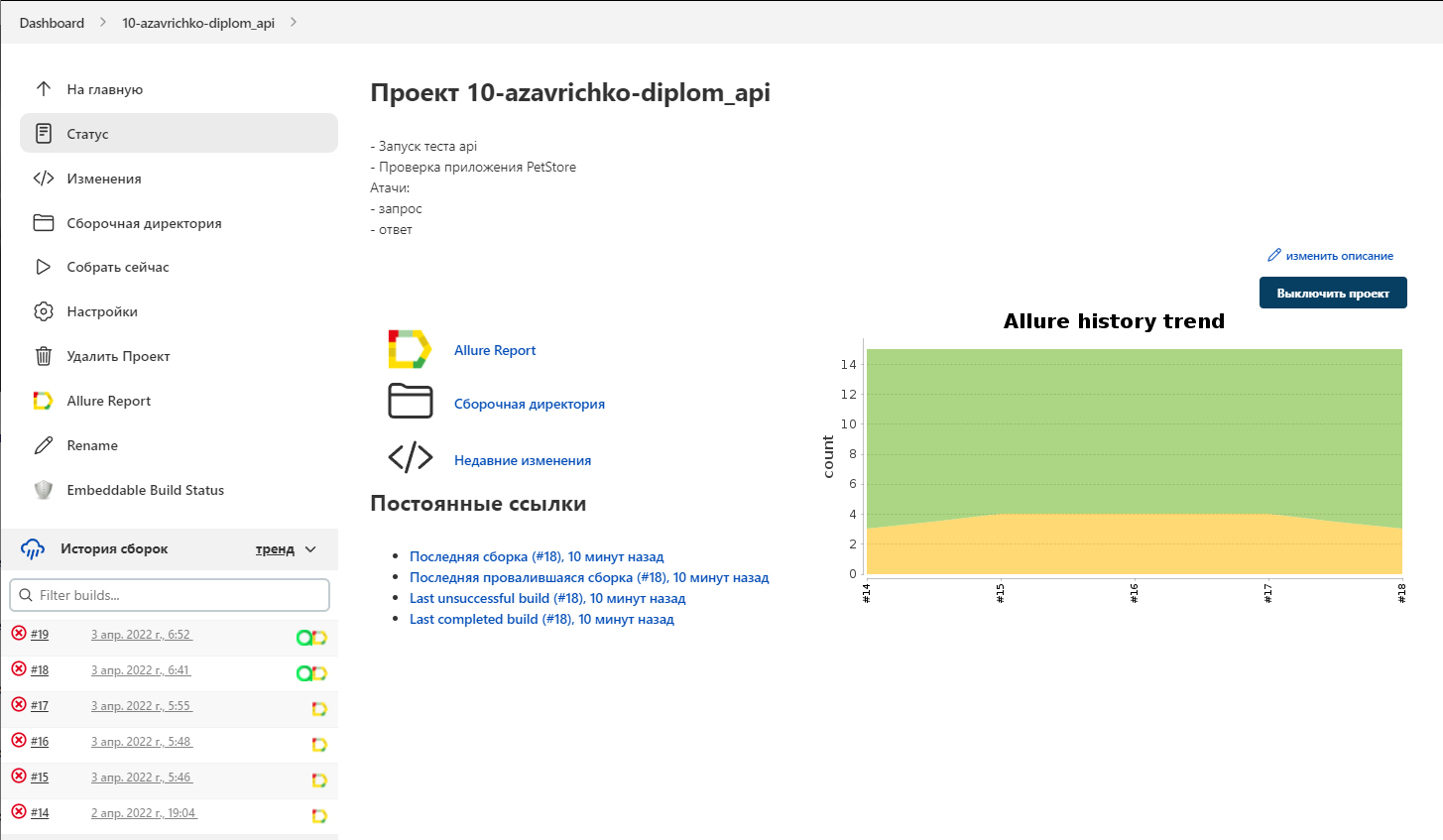The image size is (1443, 840).
Task: Expand the breadcrumb chevron after '10-azavrichko-diplom_api'
Action: click(x=294, y=22)
